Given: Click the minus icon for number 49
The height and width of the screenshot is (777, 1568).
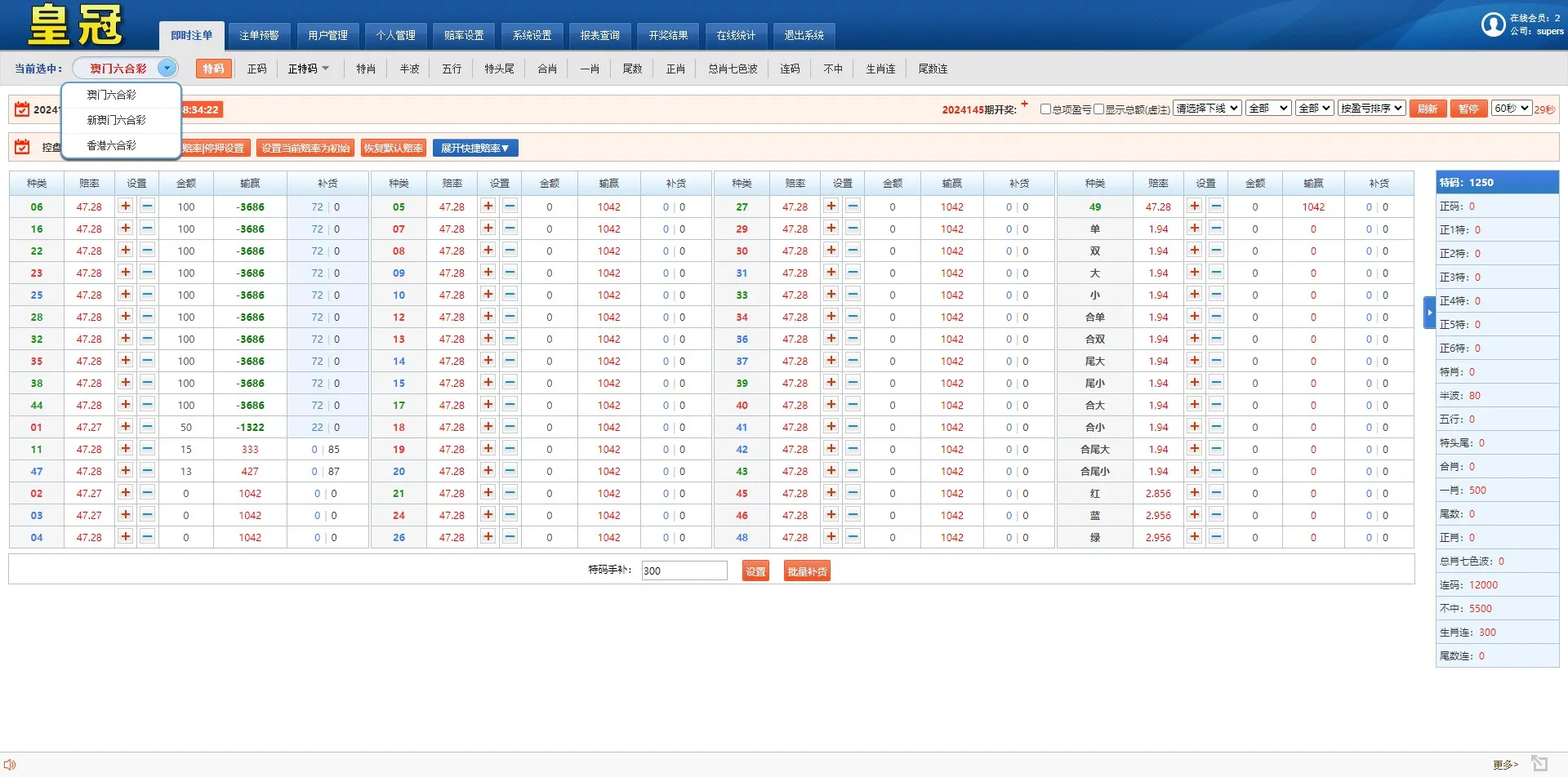Looking at the screenshot, I should click(1216, 206).
